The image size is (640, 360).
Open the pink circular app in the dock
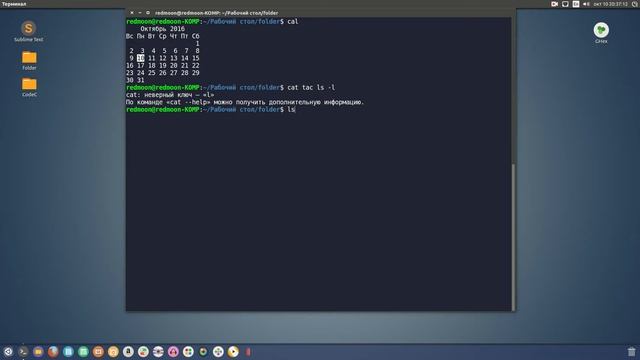click(x=173, y=351)
